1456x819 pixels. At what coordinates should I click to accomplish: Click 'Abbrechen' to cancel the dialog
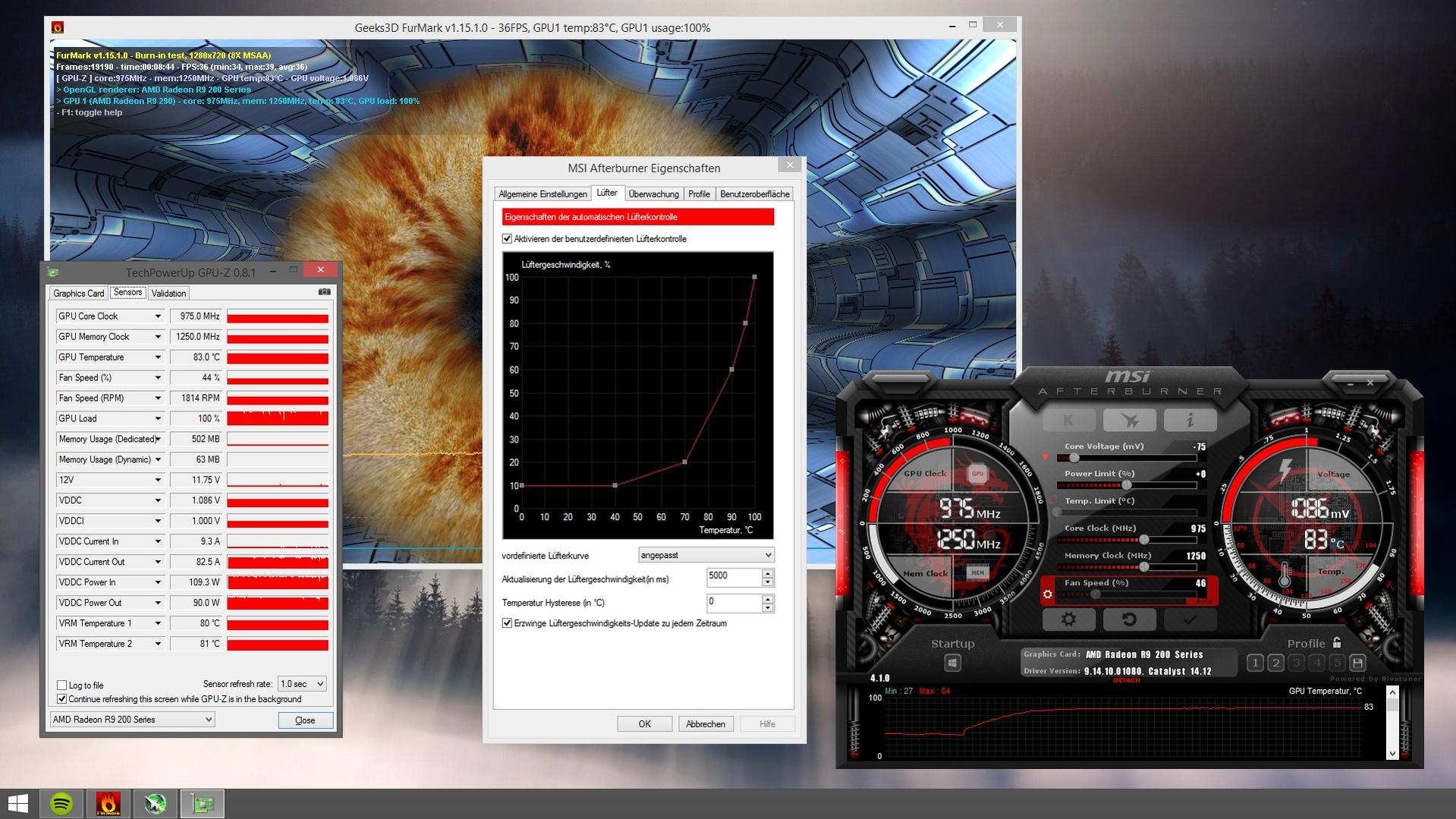(706, 724)
